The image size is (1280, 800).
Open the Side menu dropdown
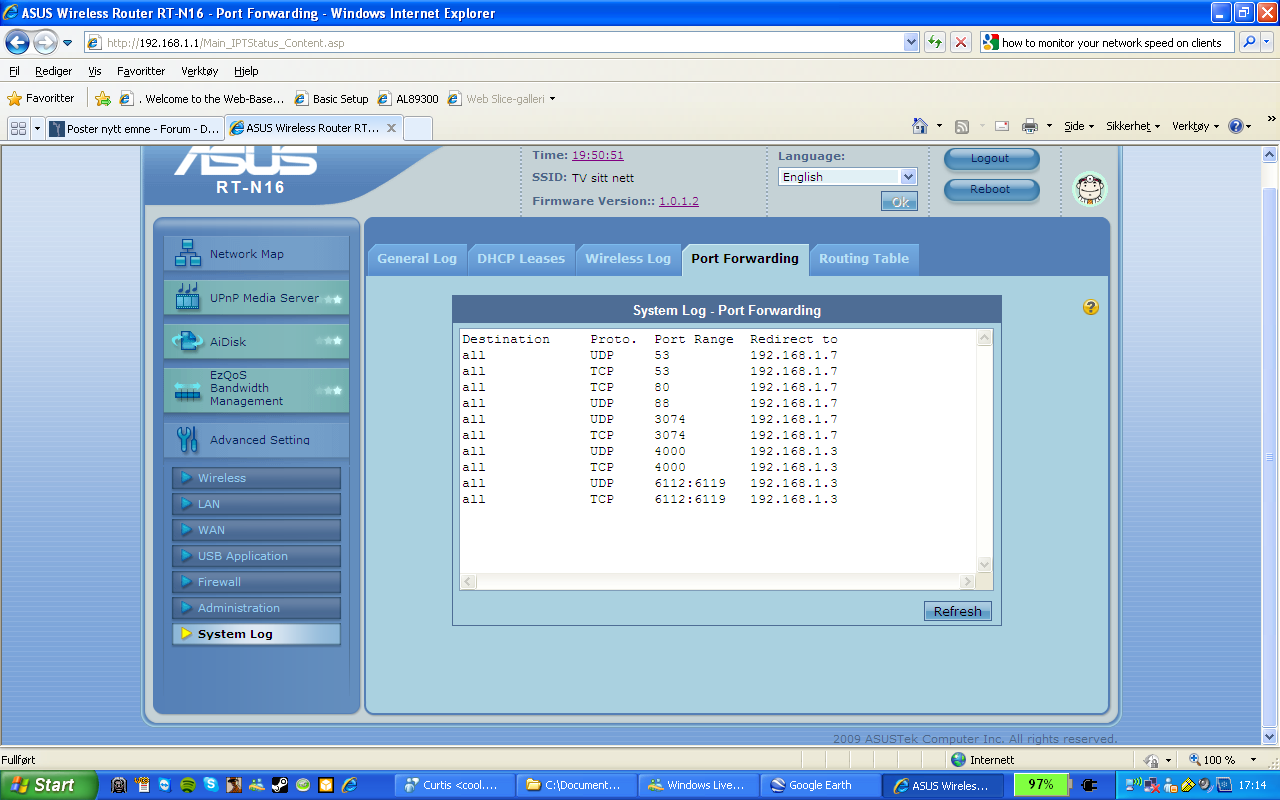[x=1077, y=126]
